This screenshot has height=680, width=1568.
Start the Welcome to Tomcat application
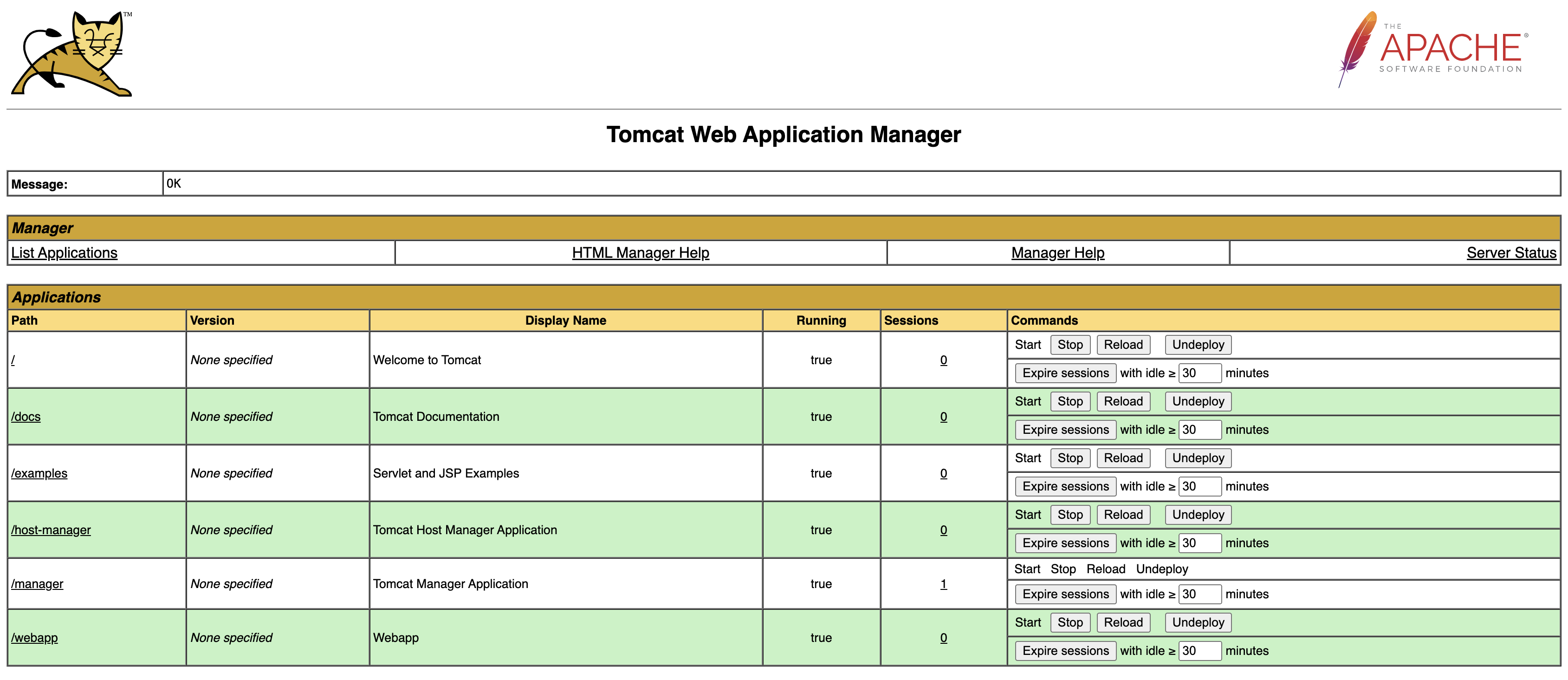(x=1028, y=344)
